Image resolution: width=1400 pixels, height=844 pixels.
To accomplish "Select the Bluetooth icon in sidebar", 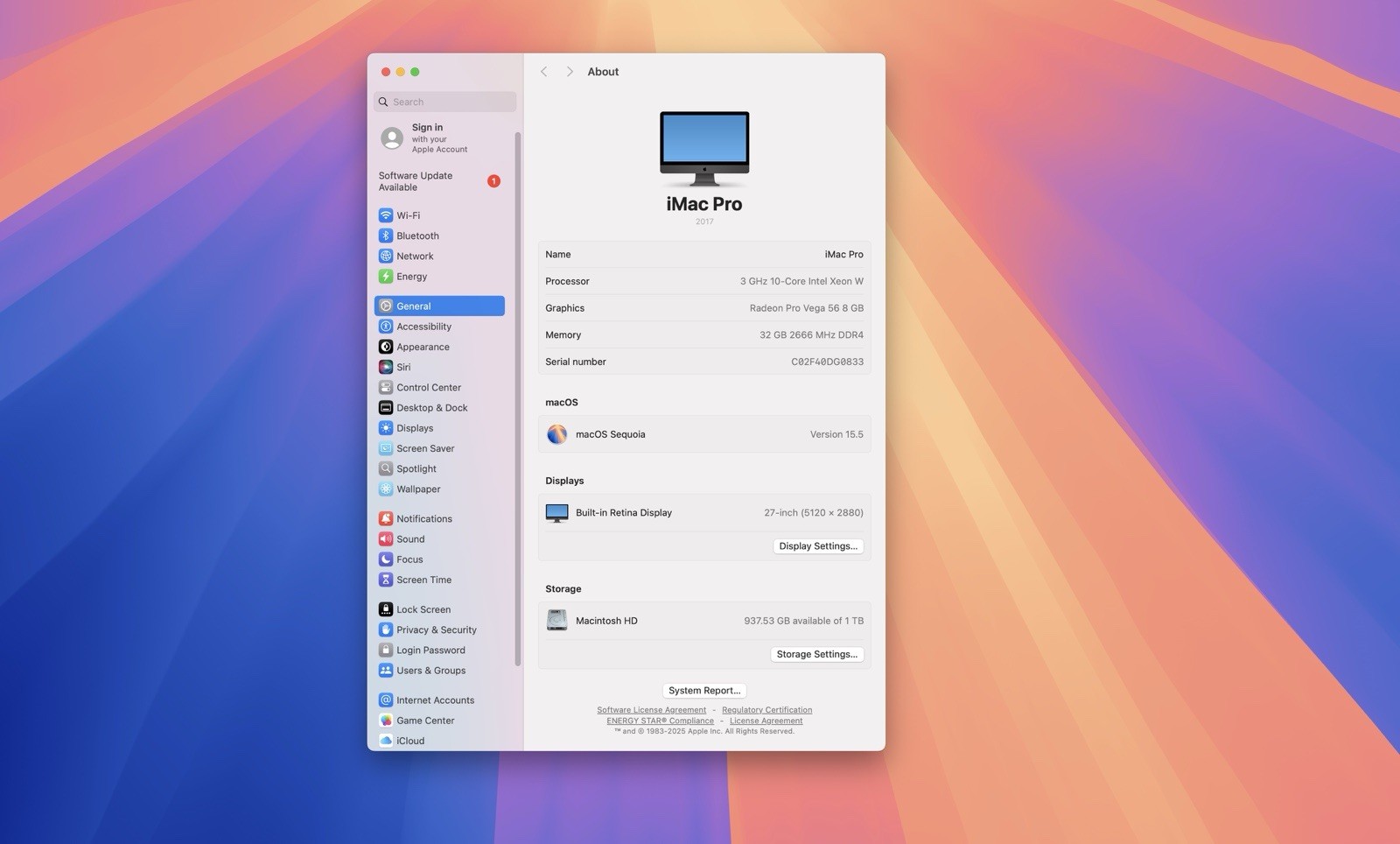I will point(386,236).
